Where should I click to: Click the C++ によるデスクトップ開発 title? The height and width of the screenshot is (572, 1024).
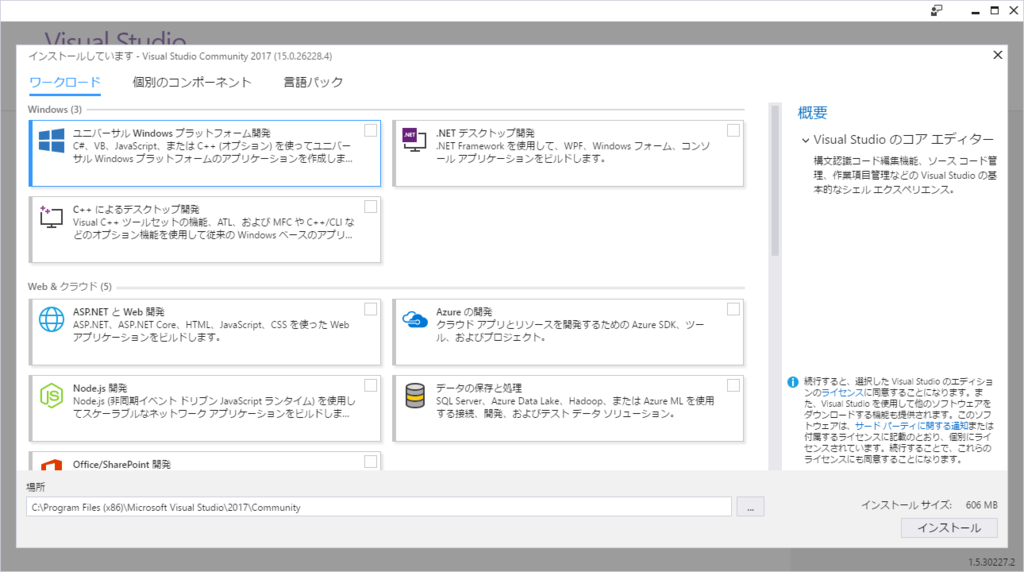click(136, 209)
